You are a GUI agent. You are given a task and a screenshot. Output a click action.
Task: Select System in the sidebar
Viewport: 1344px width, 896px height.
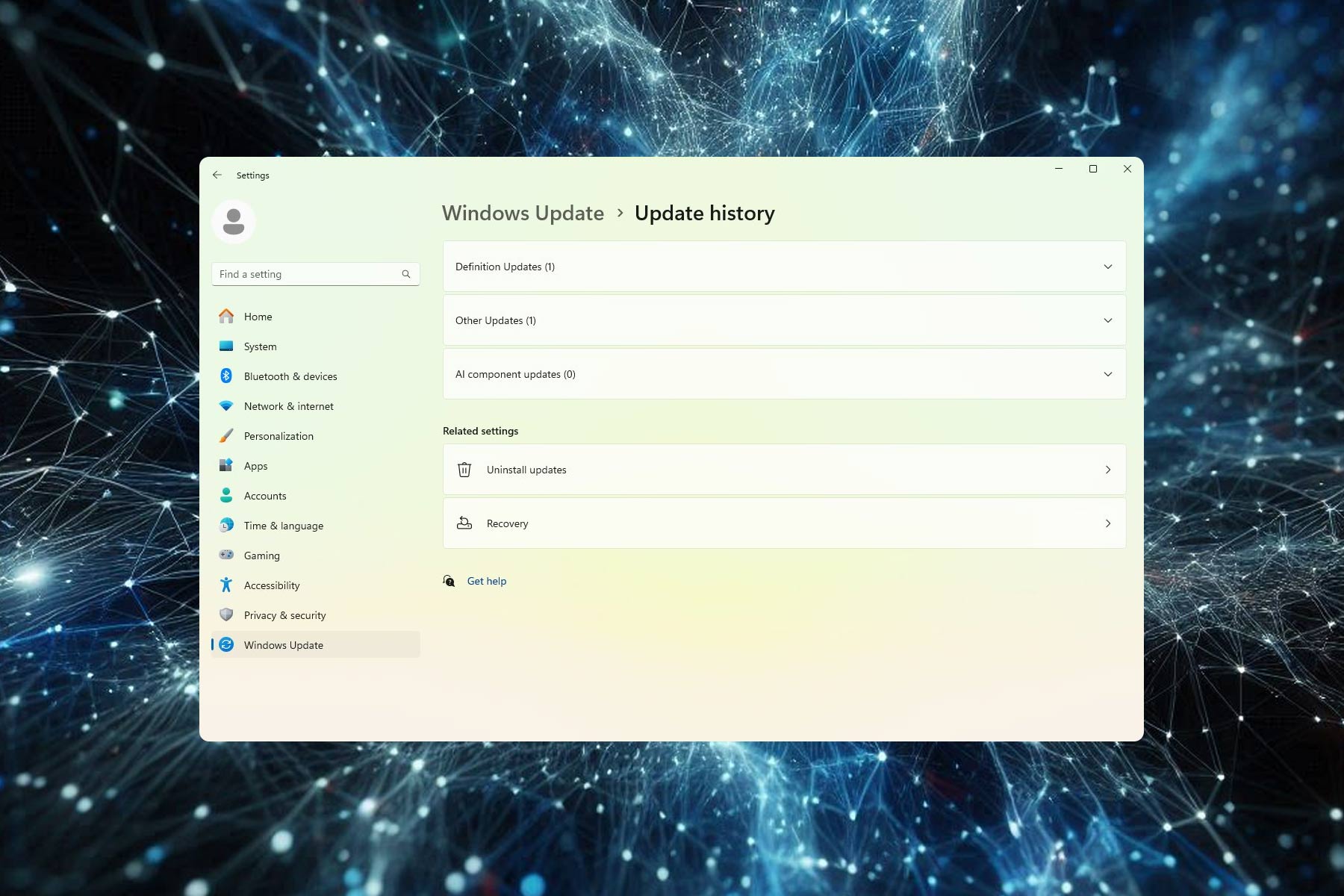pos(316,346)
